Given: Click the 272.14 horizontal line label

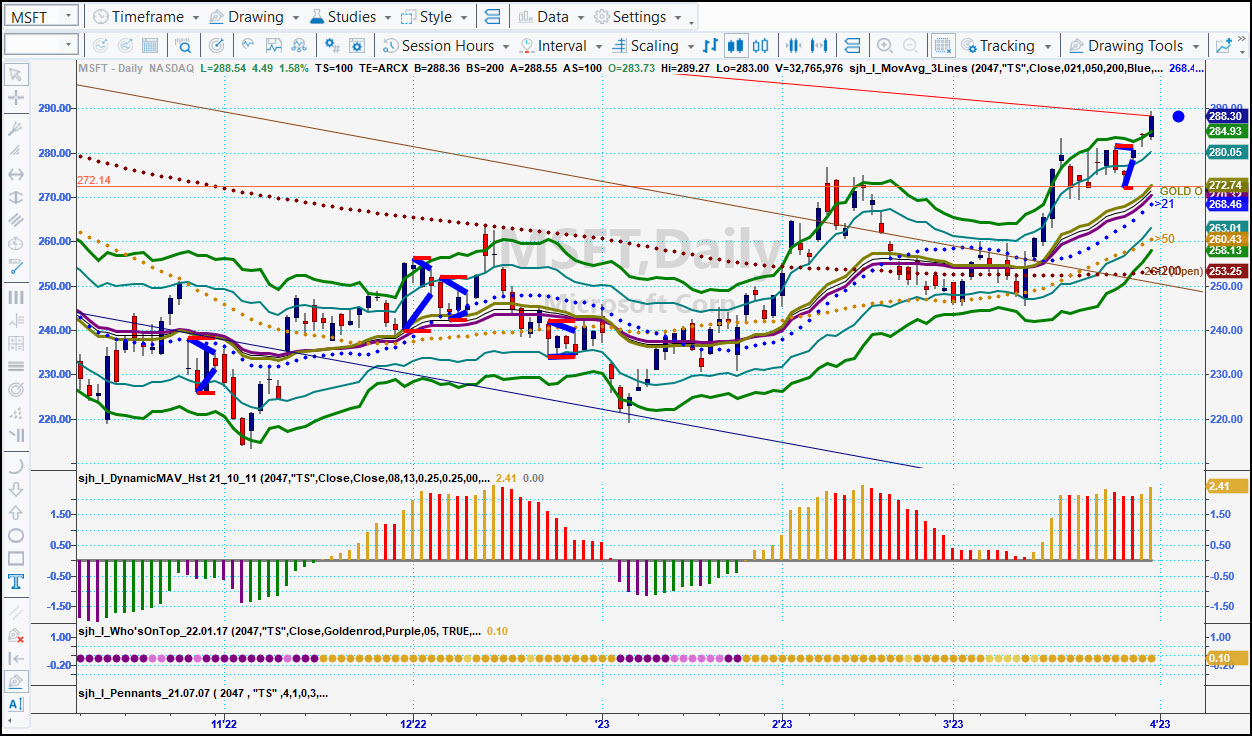Looking at the screenshot, I should [x=92, y=180].
